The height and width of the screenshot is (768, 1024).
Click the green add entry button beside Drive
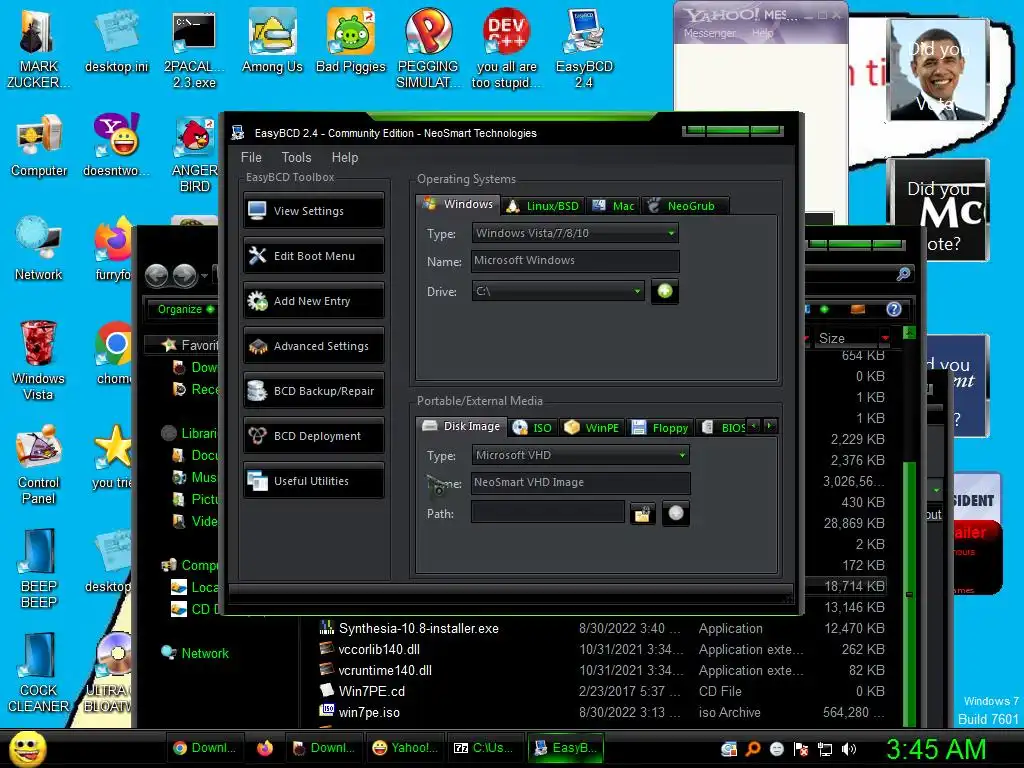665,291
